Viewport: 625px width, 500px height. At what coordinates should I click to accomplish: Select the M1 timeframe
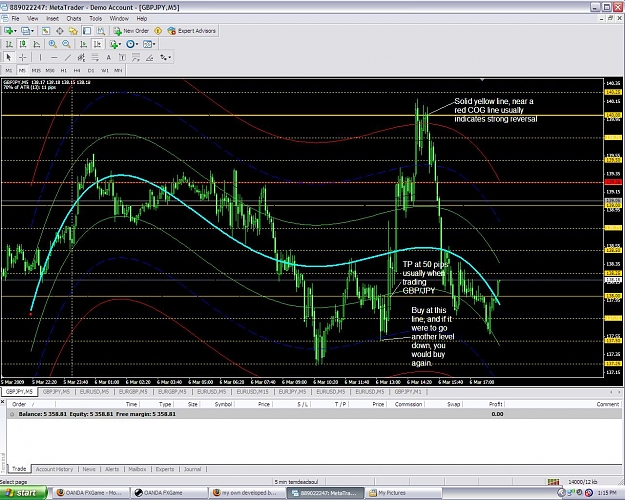[x=9, y=71]
